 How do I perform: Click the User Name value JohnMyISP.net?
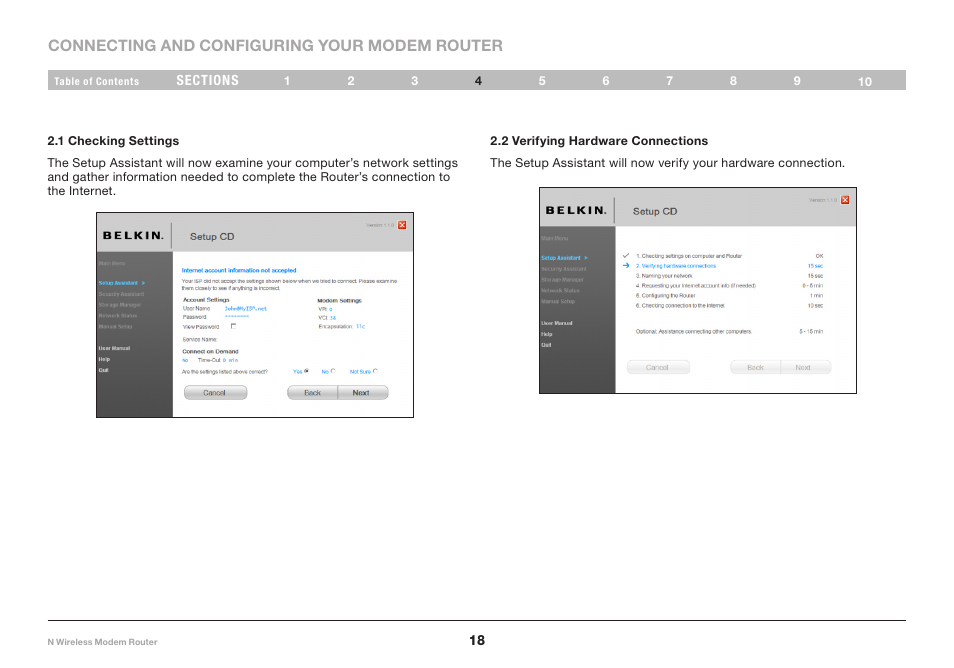click(246, 309)
